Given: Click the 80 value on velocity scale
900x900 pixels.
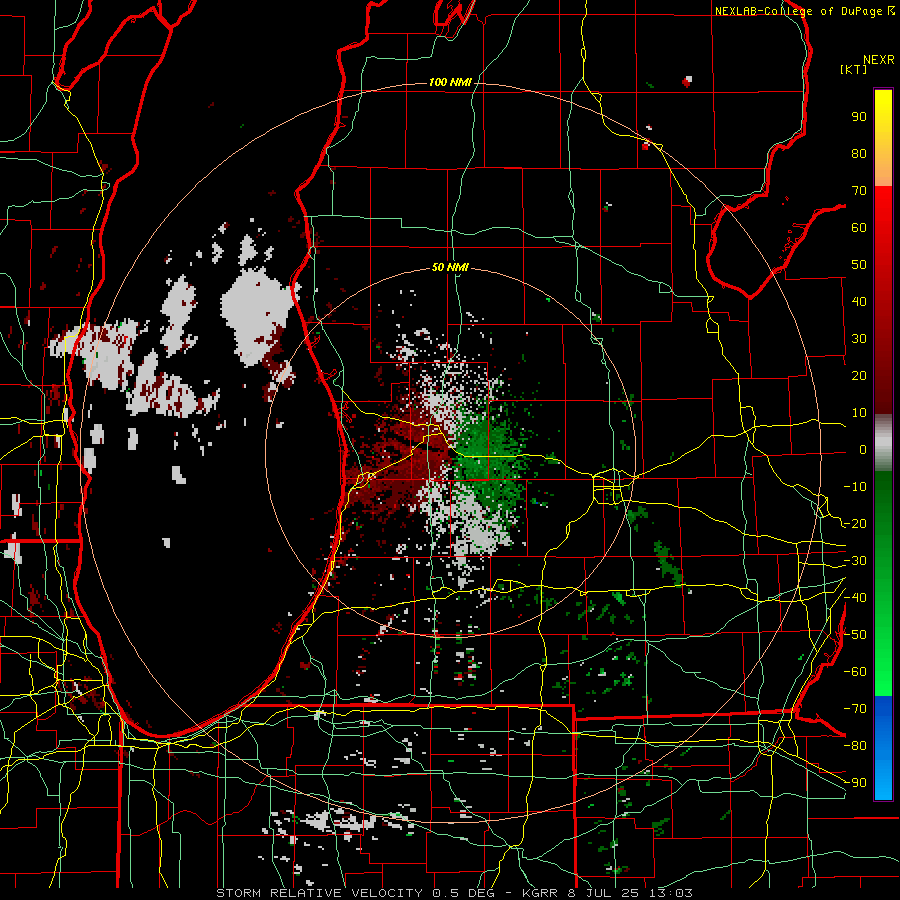Looking at the screenshot, I should click(x=859, y=154).
